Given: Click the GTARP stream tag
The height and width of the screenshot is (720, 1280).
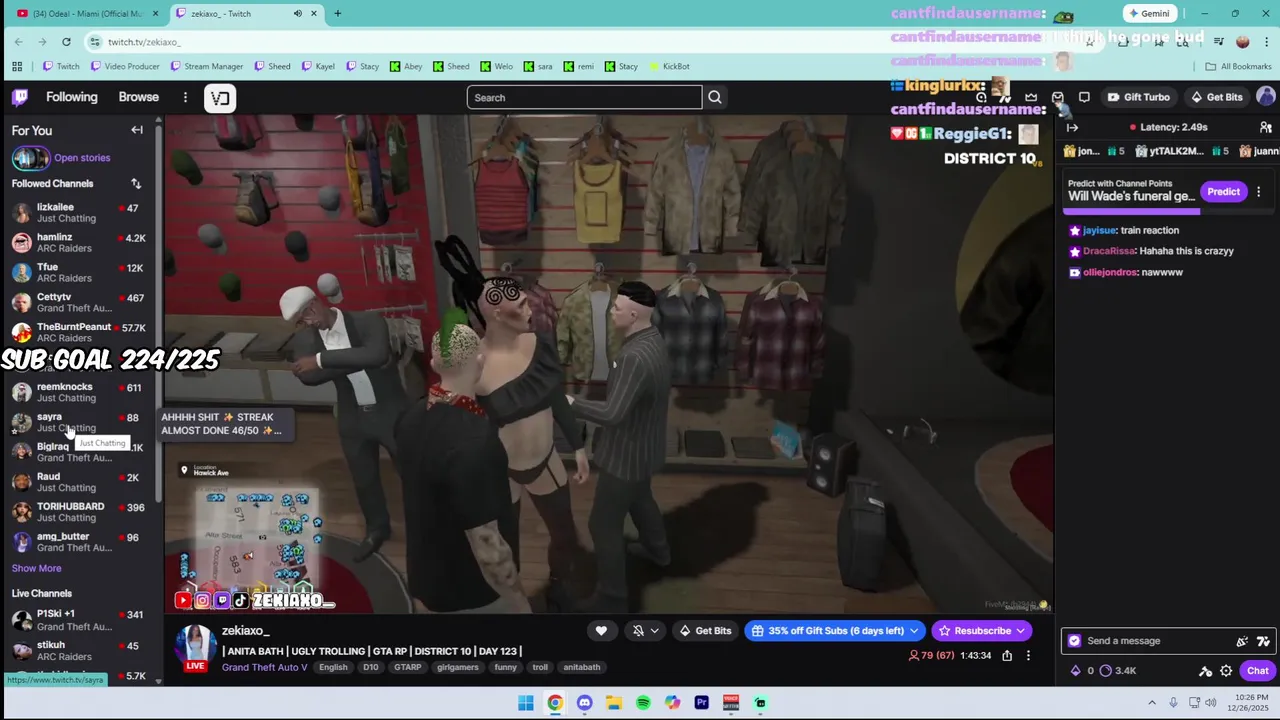Looking at the screenshot, I should coord(407,667).
